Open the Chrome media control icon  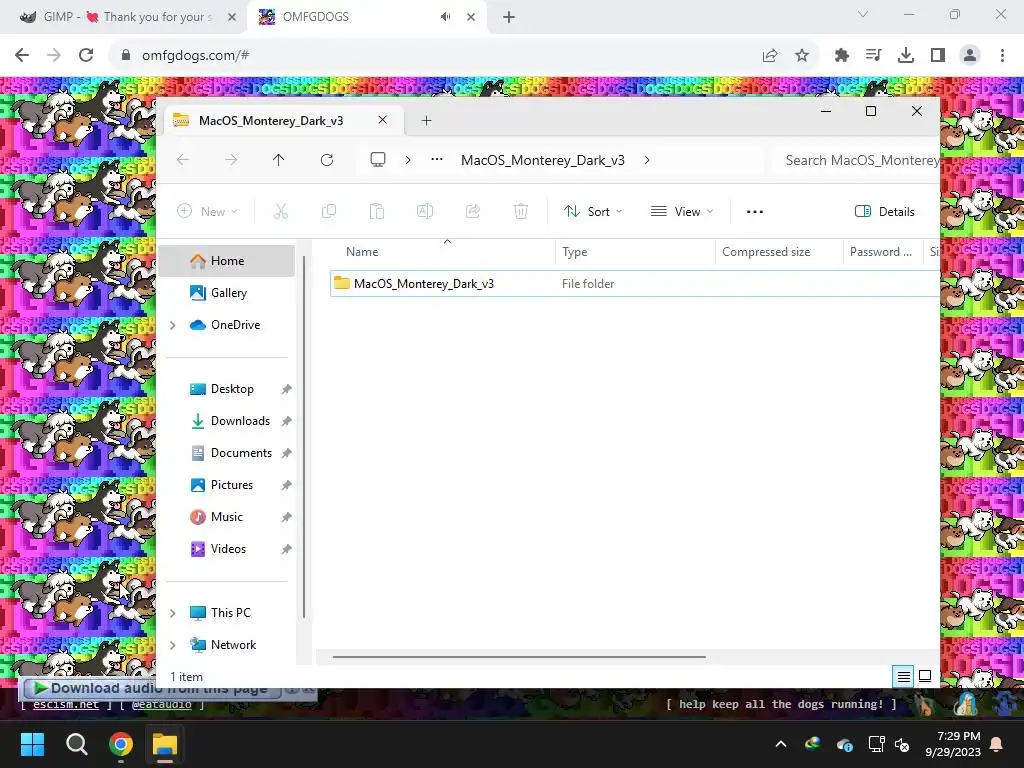pos(874,56)
